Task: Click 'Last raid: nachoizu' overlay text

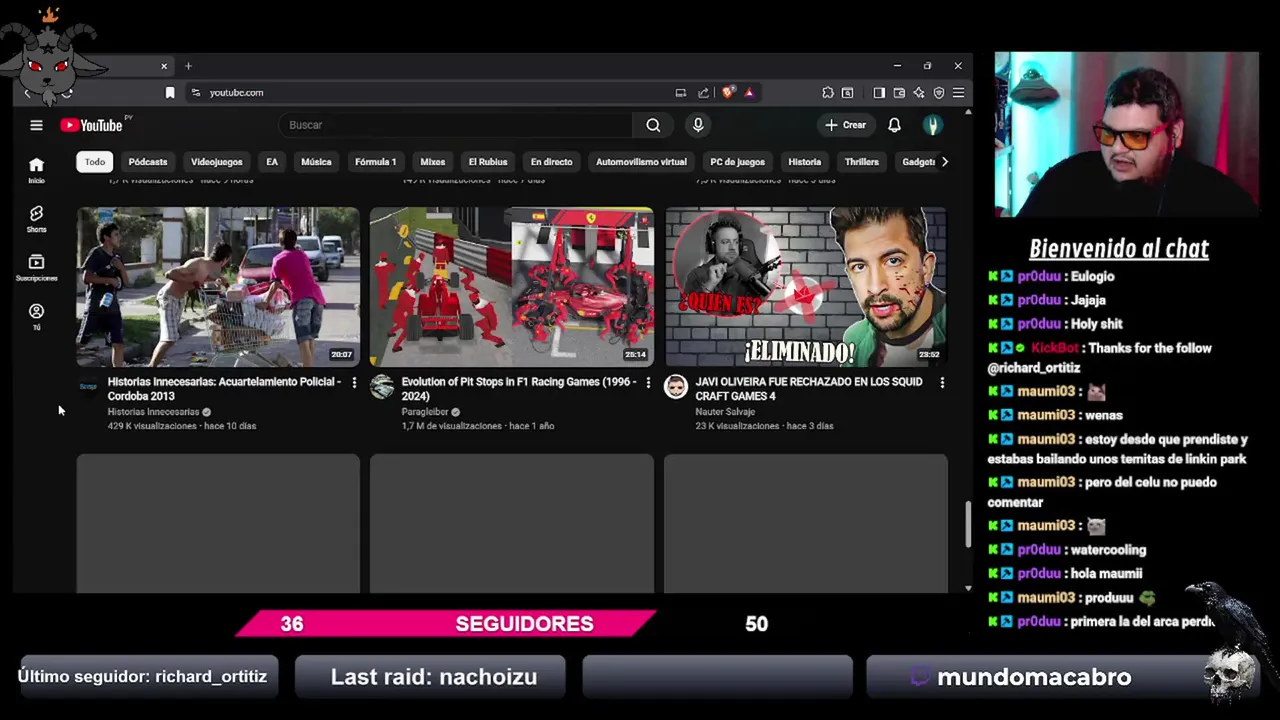Action: [434, 677]
